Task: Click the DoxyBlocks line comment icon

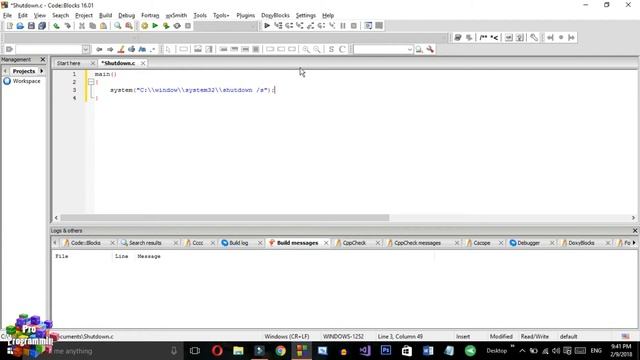Action: pyautogui.click(x=494, y=38)
